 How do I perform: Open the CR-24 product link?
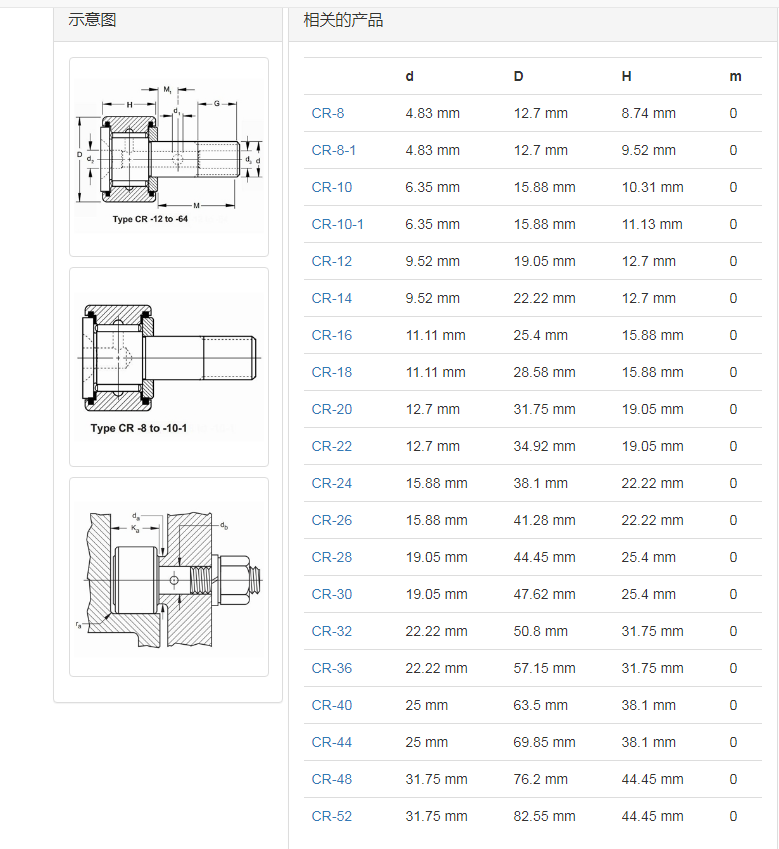tap(331, 484)
